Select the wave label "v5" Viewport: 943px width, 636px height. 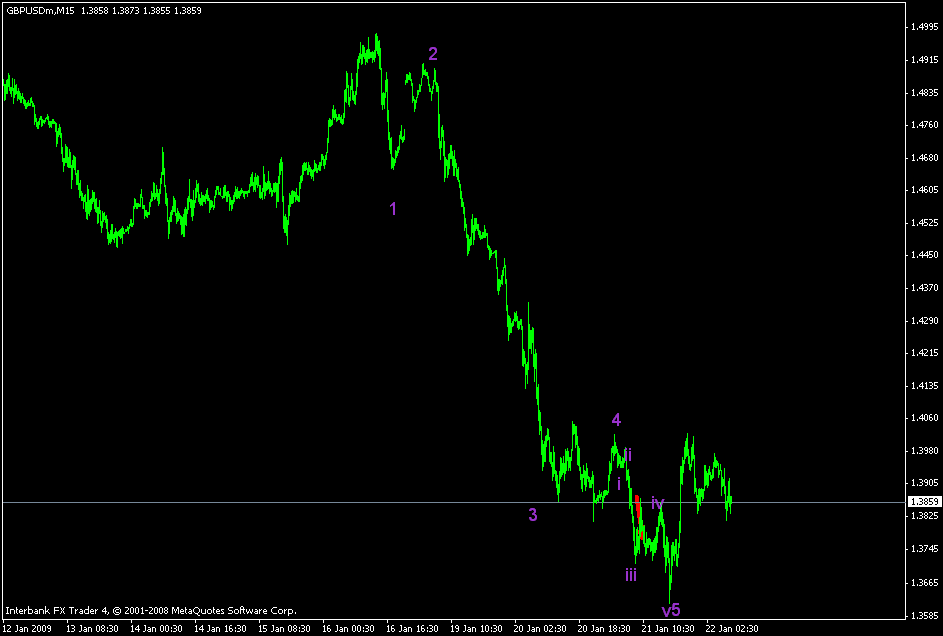pos(671,611)
